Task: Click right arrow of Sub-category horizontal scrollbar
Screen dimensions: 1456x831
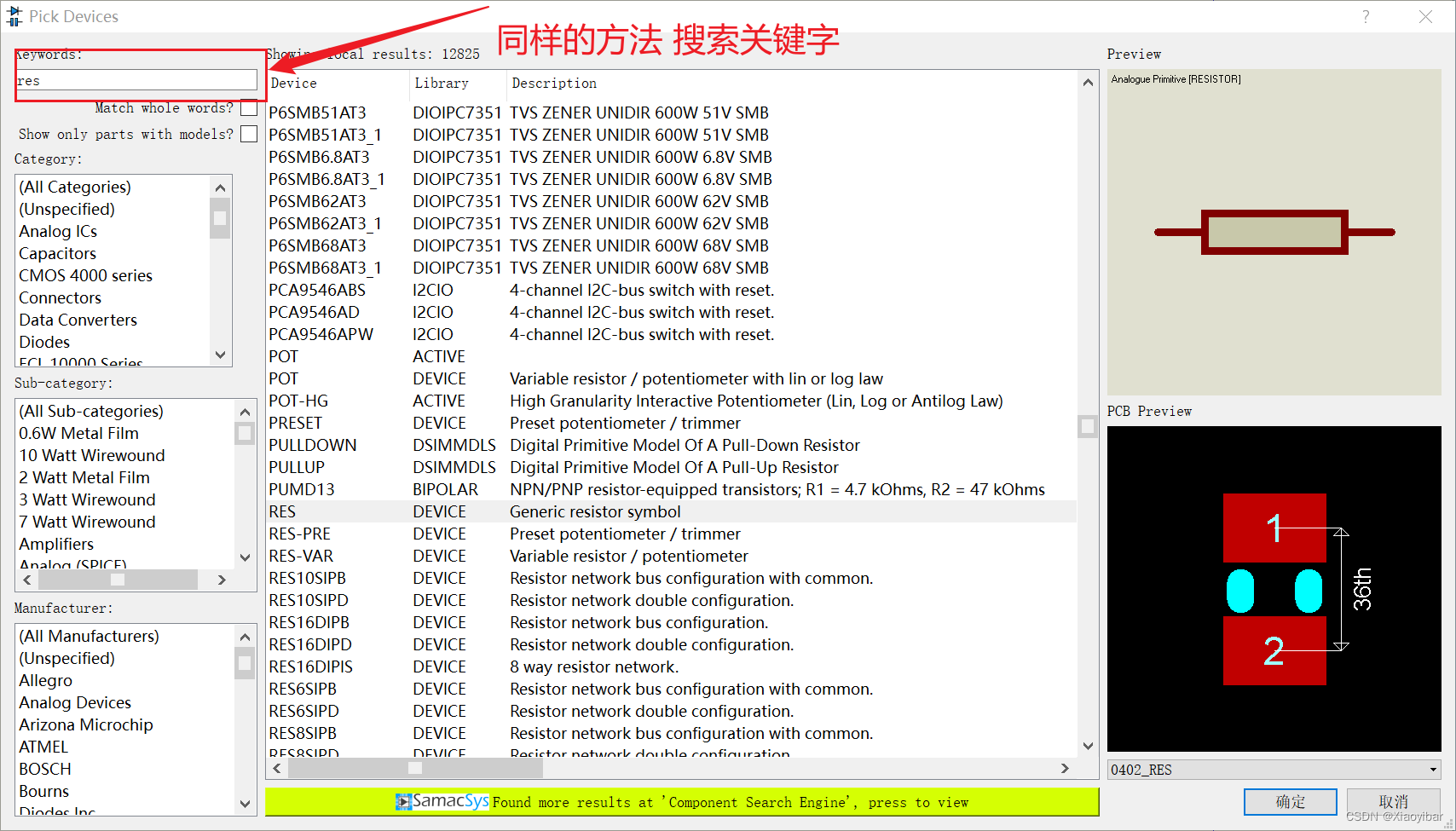Action: pyautogui.click(x=222, y=580)
